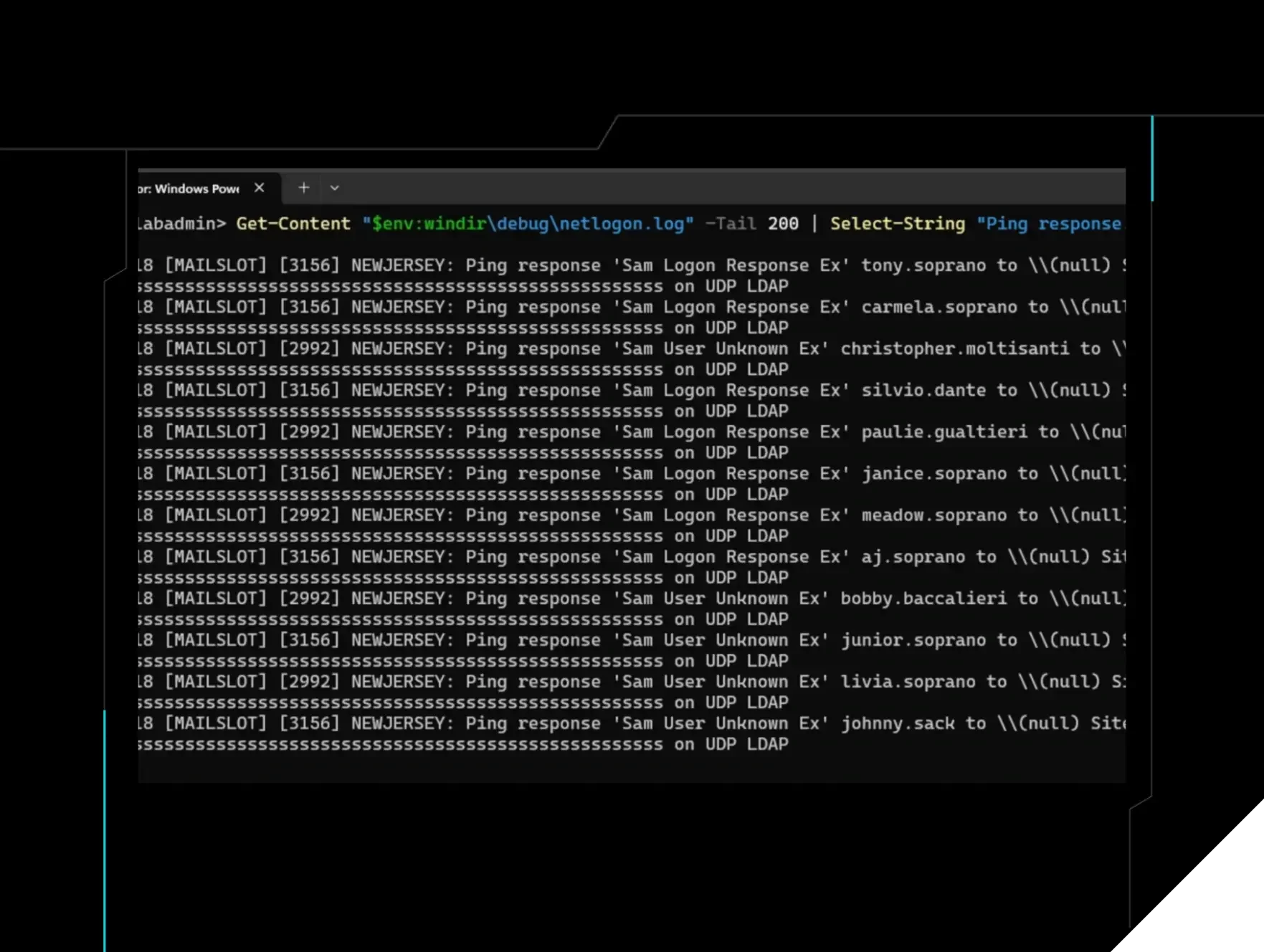Click username silvio.dante in log
This screenshot has height=952, width=1264.
coord(923,390)
